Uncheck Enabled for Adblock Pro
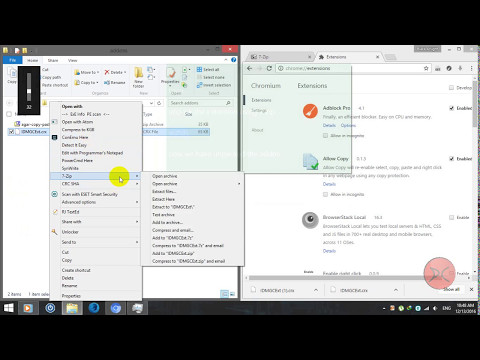 click(451, 108)
